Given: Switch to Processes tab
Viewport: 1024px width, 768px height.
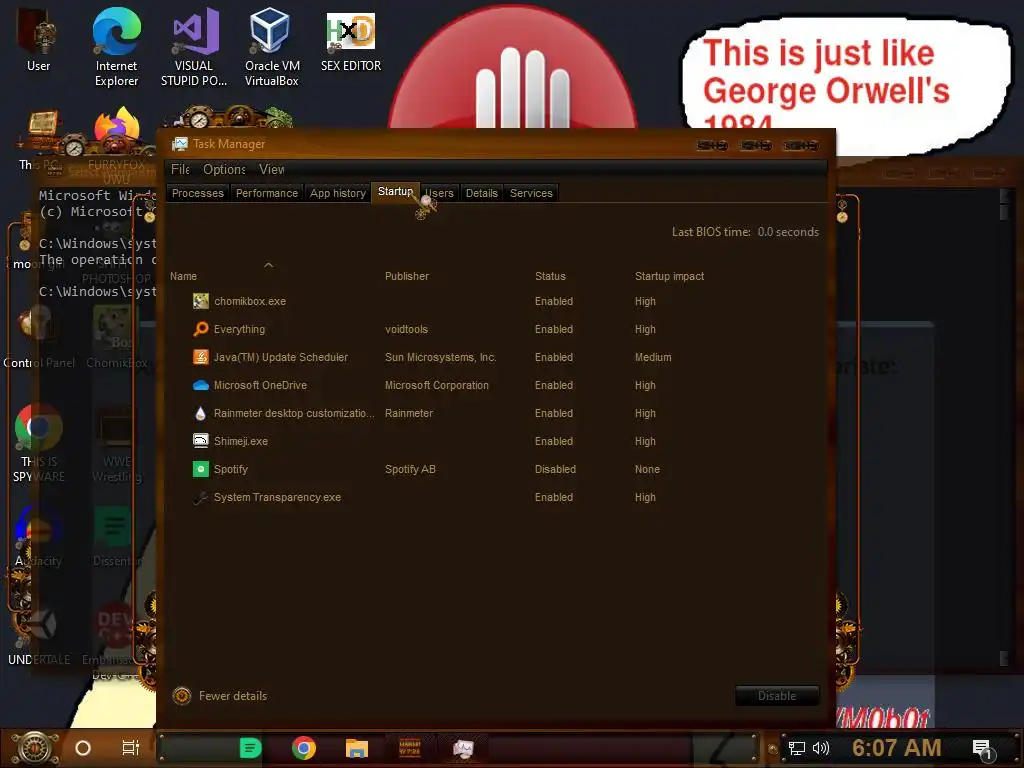Looking at the screenshot, I should pos(198,193).
